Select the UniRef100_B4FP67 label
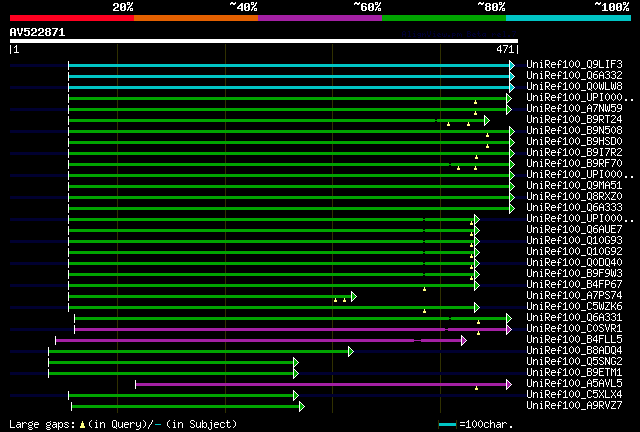Viewport: 640px width, 432px height. (574, 285)
